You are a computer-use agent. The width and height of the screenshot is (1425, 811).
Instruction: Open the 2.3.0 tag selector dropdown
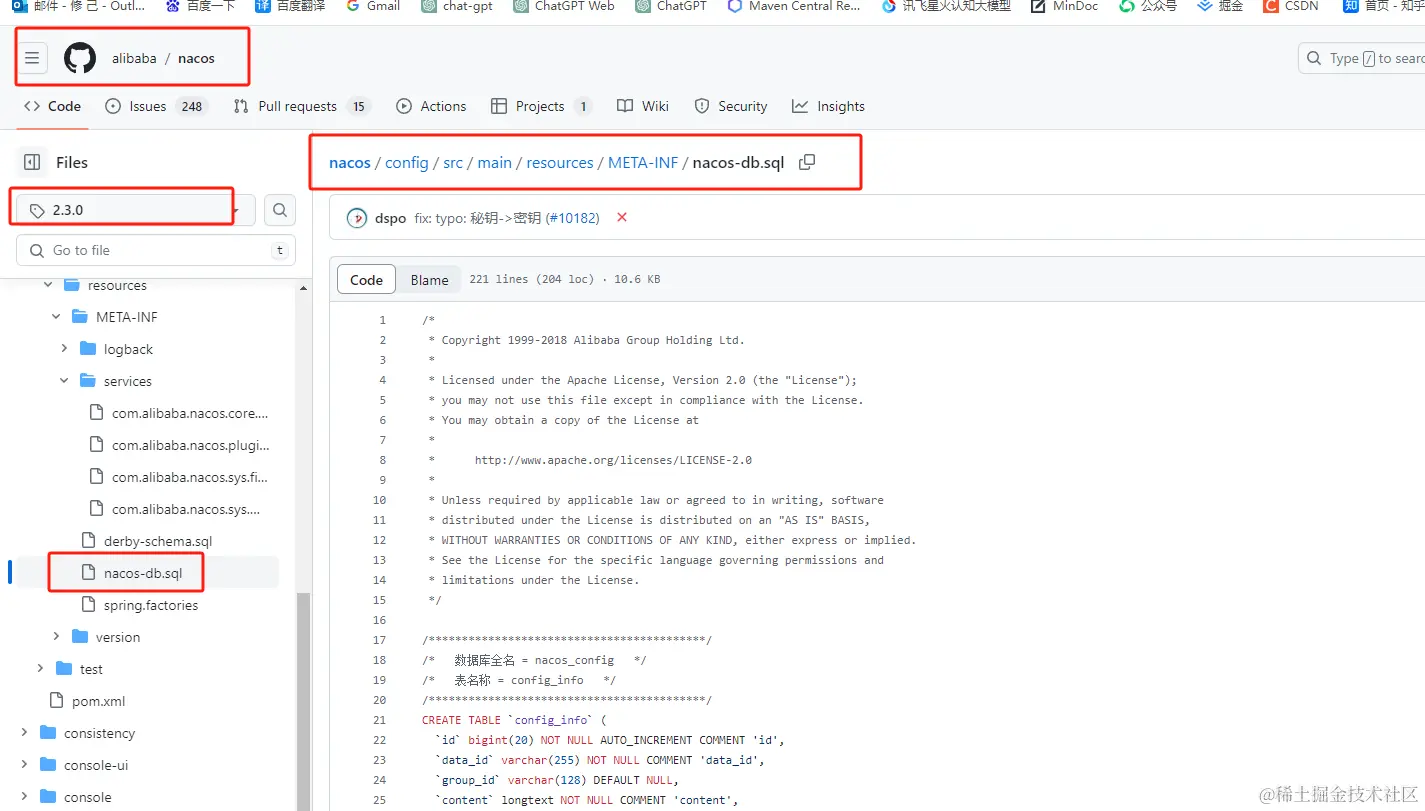click(x=136, y=210)
